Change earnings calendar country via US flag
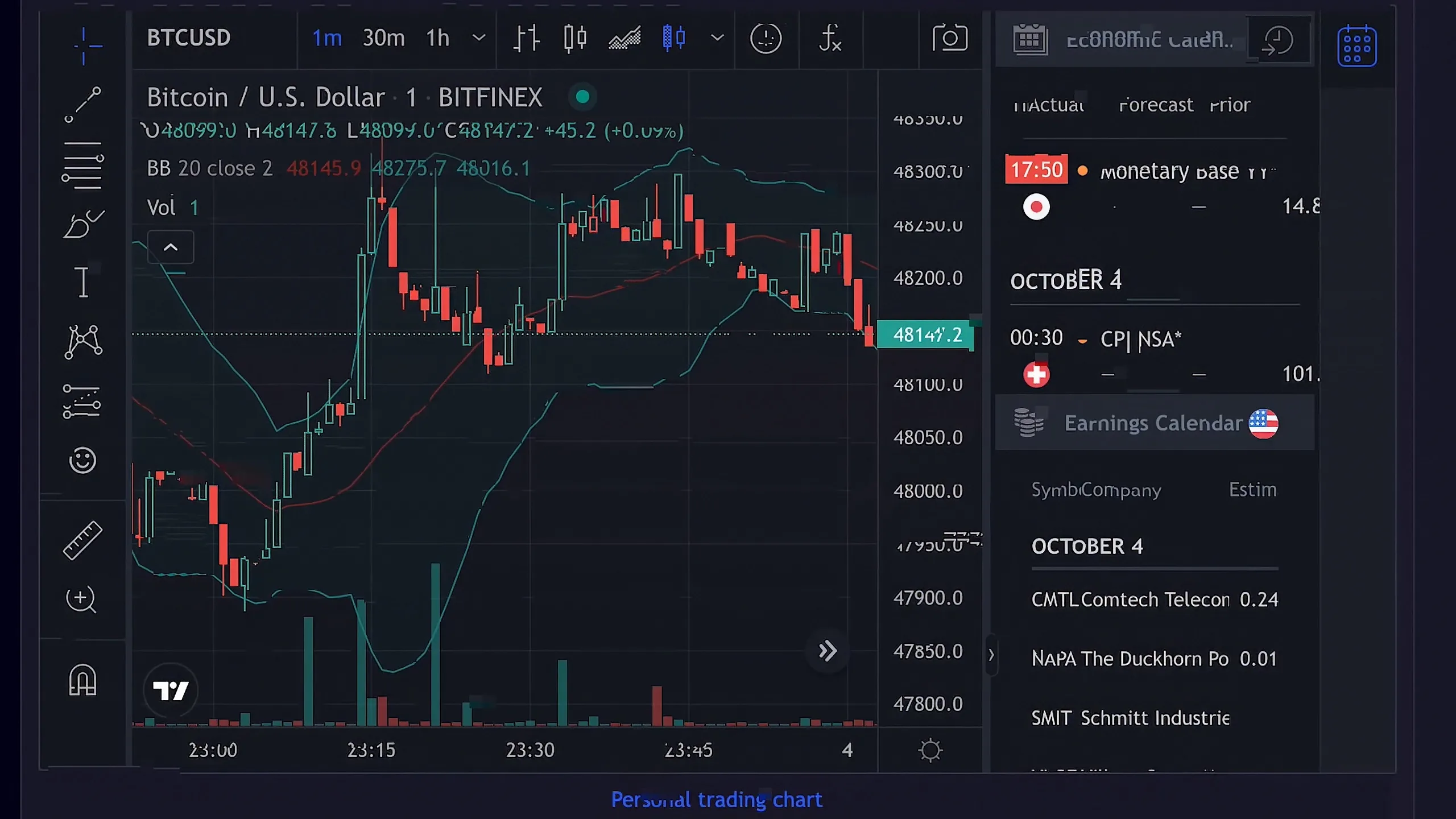The width and height of the screenshot is (1456, 819). [x=1263, y=424]
